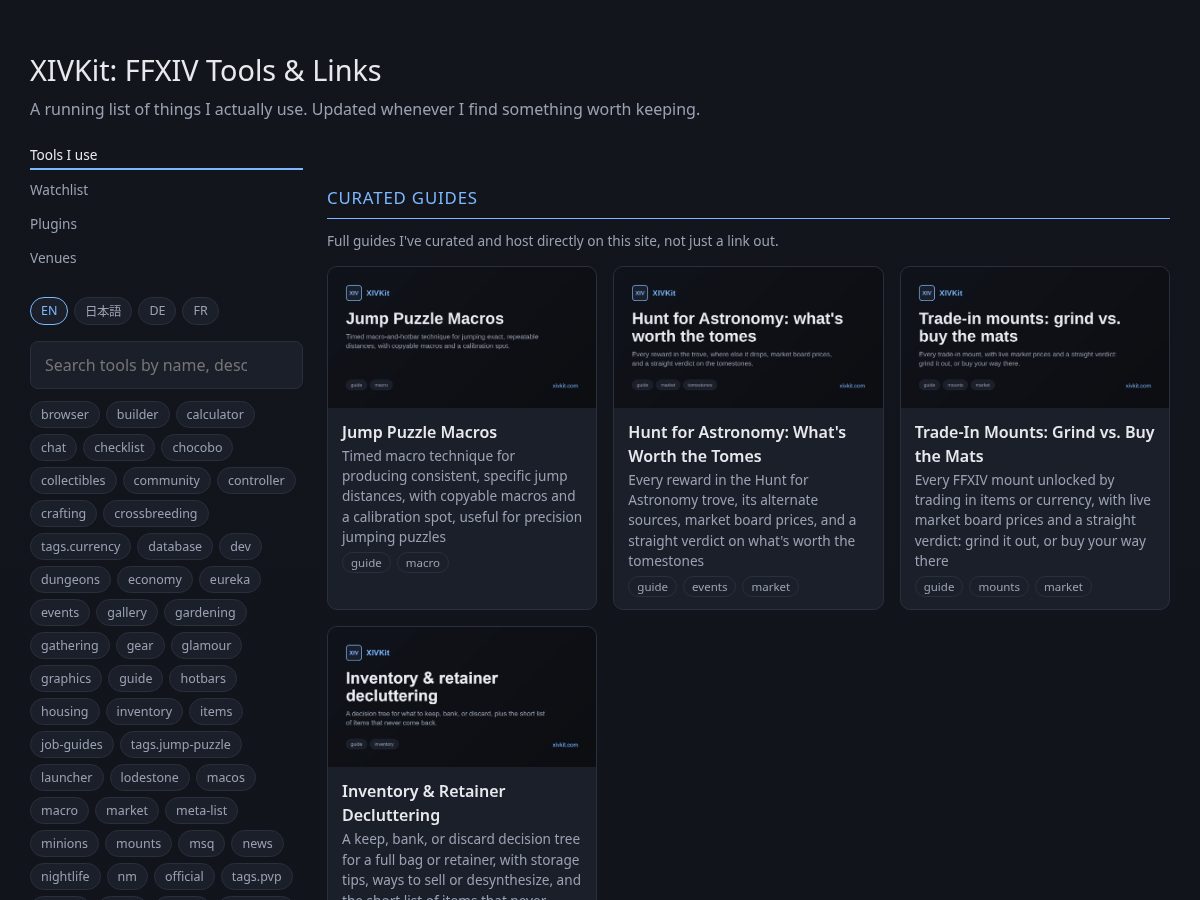Toggle the chocobo tag filter

tap(197, 447)
